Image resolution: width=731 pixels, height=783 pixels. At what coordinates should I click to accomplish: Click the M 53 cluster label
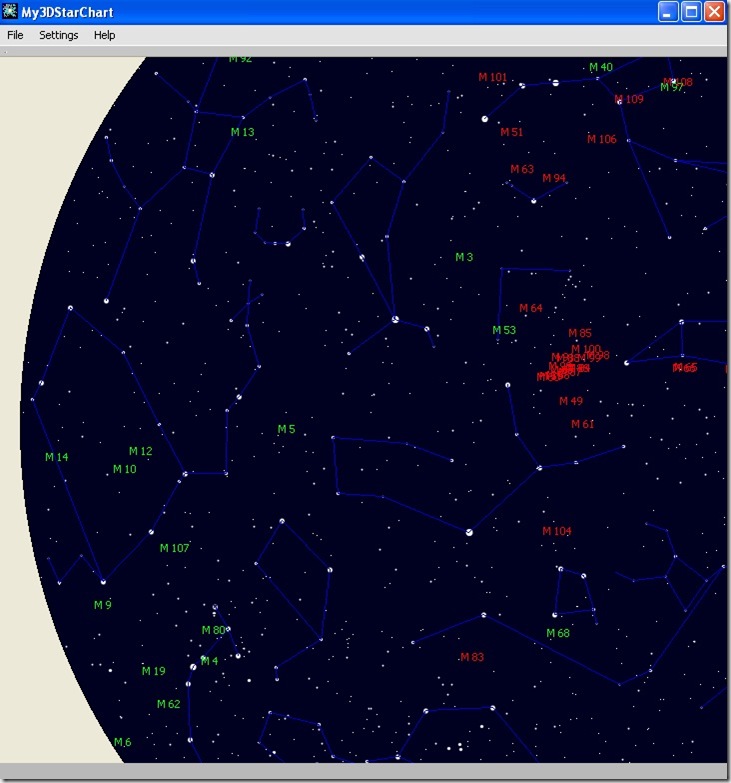point(504,330)
